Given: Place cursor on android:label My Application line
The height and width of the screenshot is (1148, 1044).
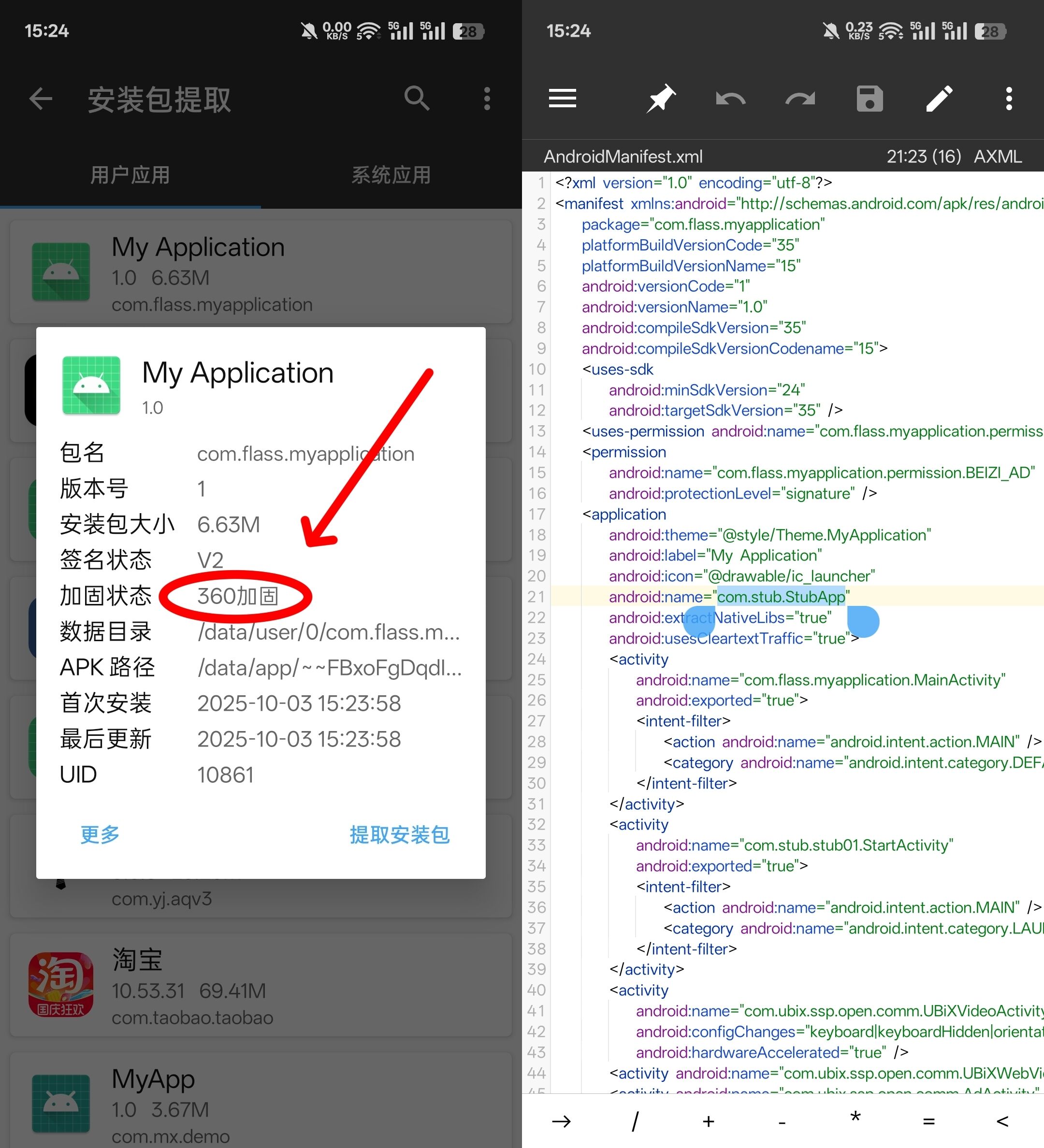Looking at the screenshot, I should pos(715,555).
